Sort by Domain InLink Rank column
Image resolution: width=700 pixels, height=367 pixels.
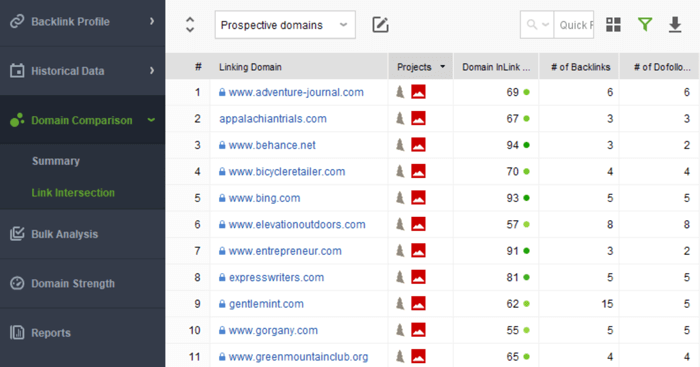(x=496, y=67)
